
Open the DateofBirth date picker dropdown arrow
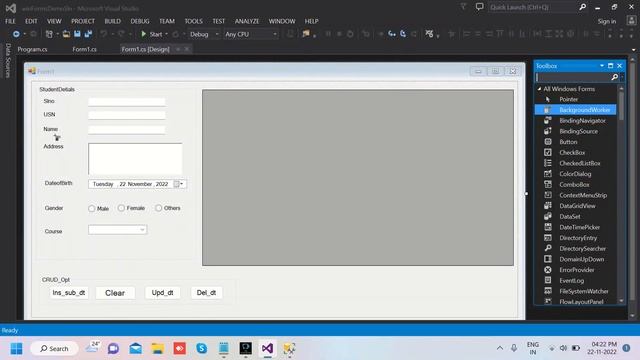(x=182, y=184)
